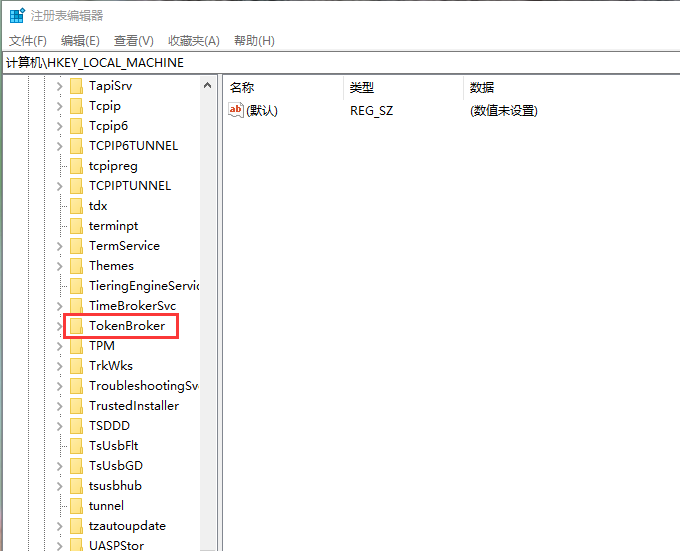Click the 名称 column header
Viewport: 680px width, 551px height.
pos(243,88)
